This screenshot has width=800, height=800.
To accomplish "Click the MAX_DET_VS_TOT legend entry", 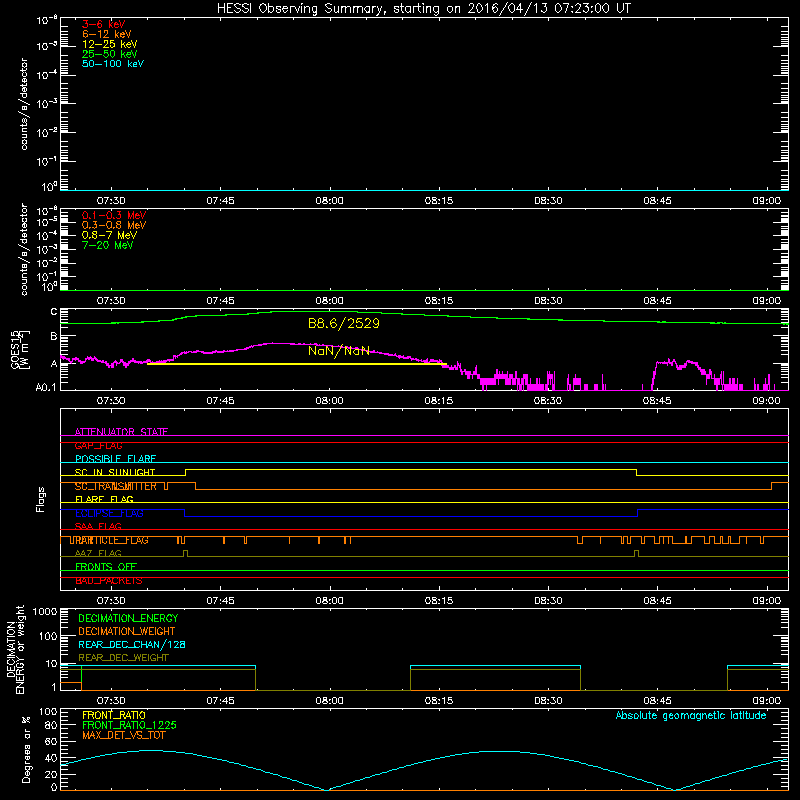I will 123,735.
